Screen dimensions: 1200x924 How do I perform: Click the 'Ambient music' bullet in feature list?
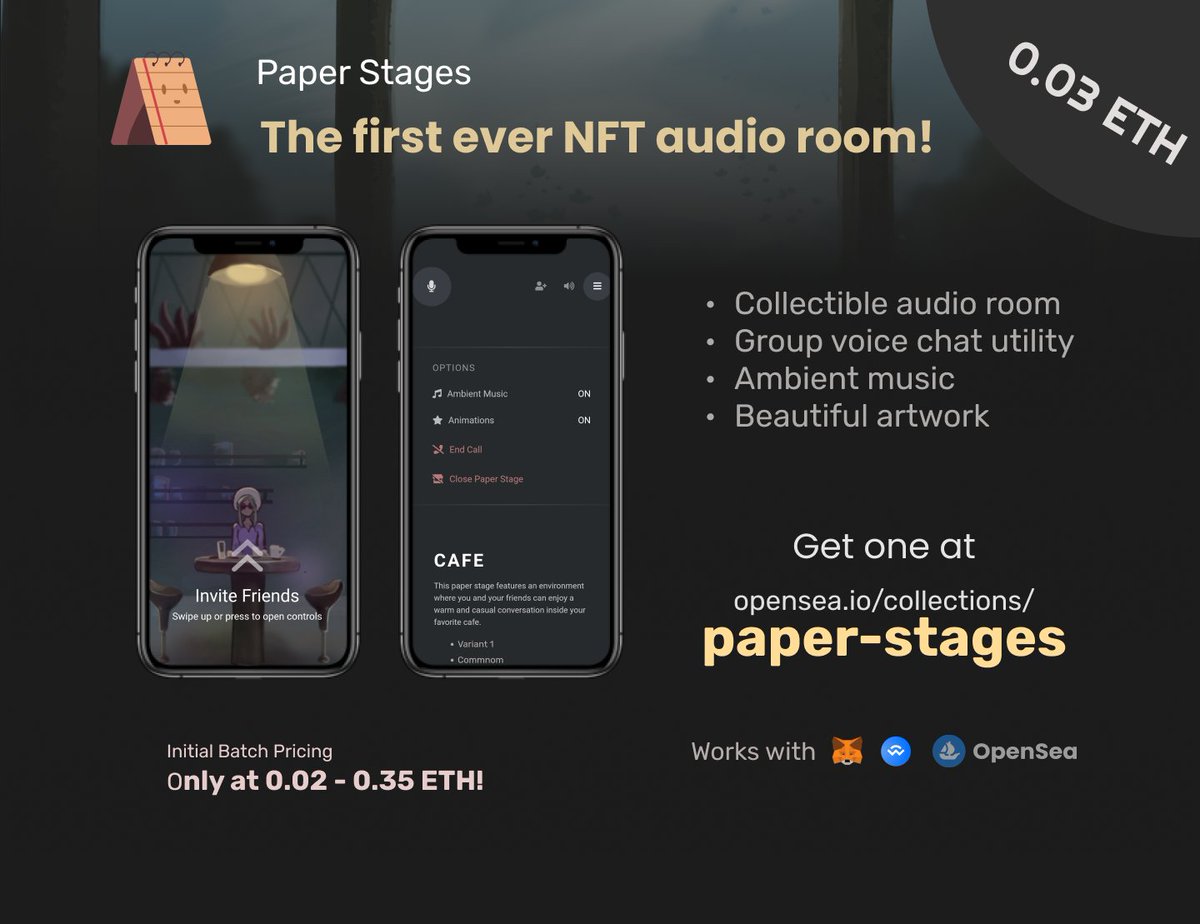click(x=844, y=378)
